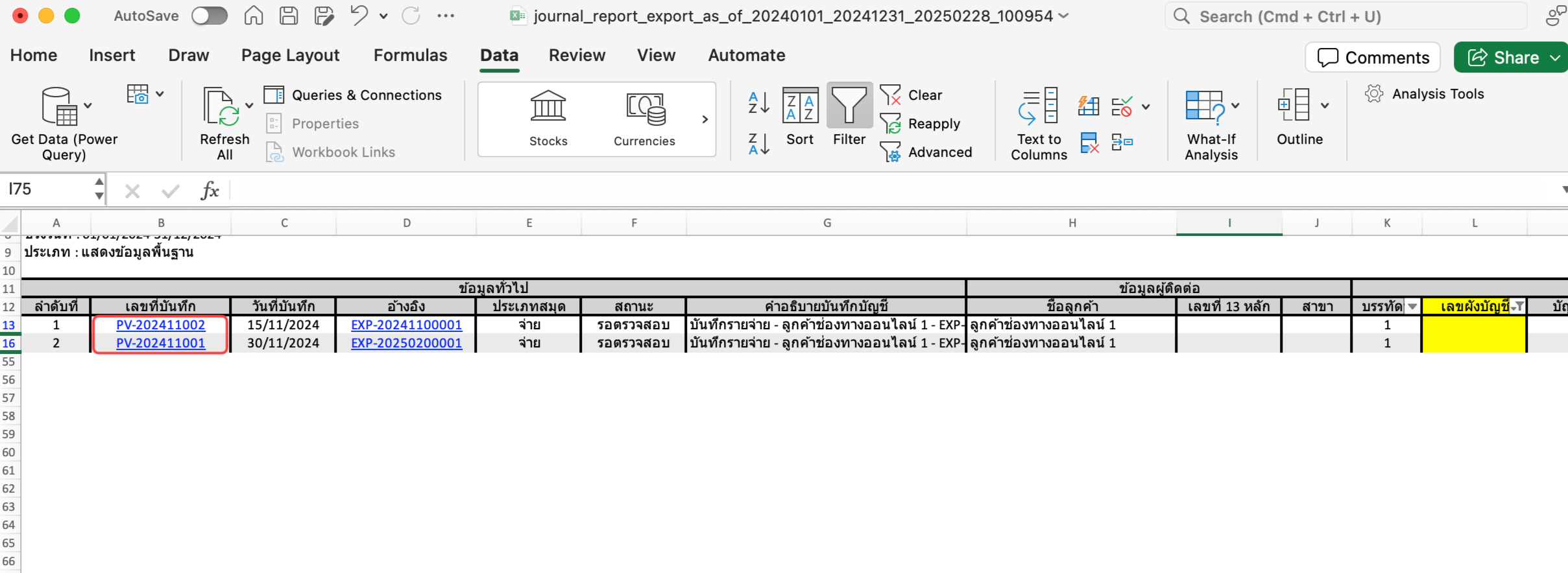Clear the applied filter
Image resolution: width=1568 pixels, height=573 pixels.
911,95
